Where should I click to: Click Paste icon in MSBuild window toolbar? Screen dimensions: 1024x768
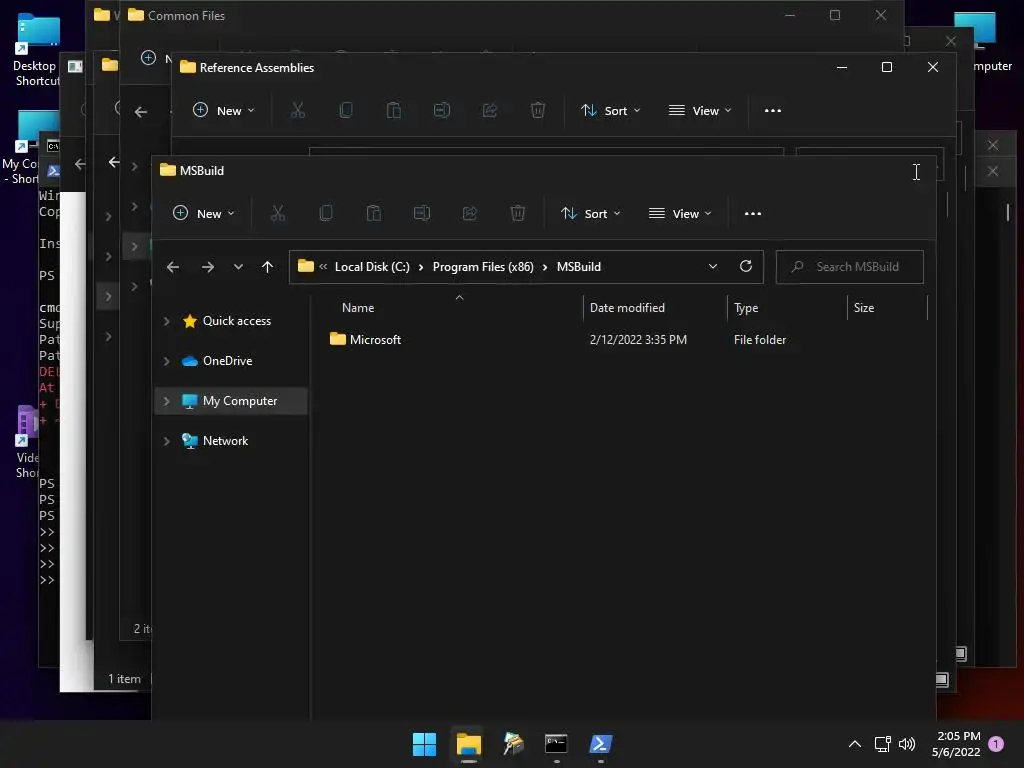tap(374, 214)
